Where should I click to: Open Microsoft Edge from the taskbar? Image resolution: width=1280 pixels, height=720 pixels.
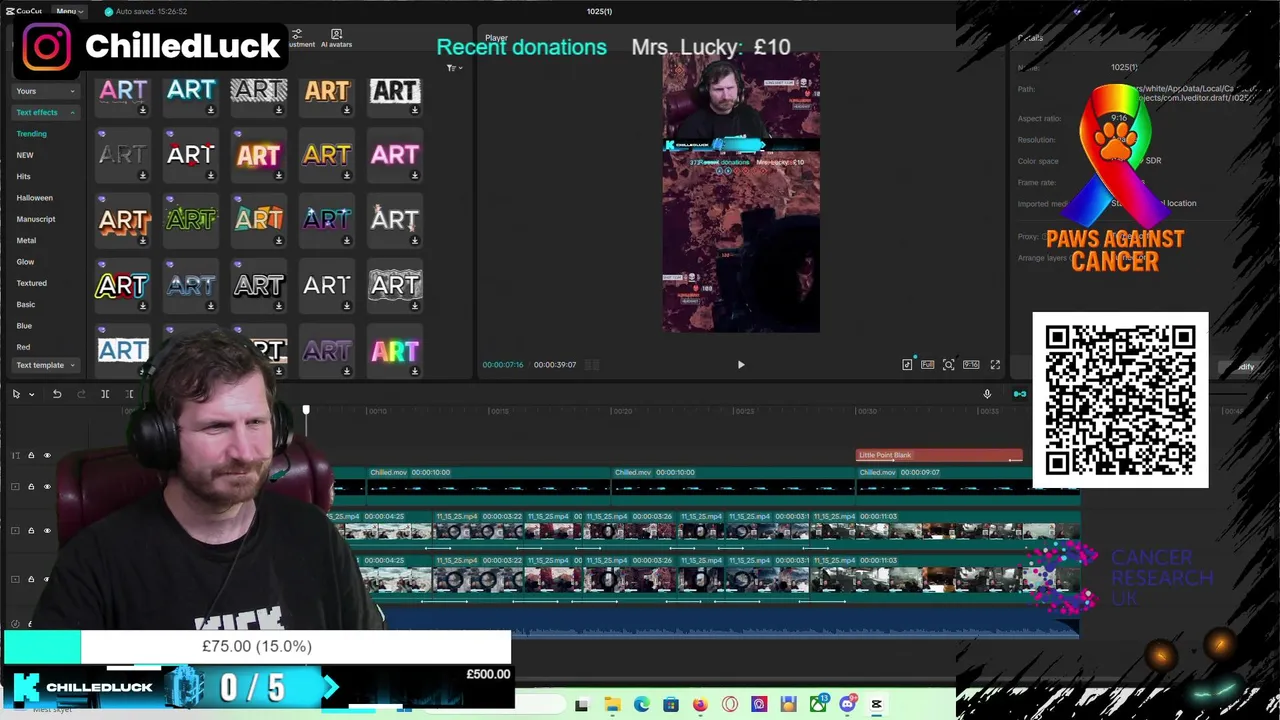(641, 705)
